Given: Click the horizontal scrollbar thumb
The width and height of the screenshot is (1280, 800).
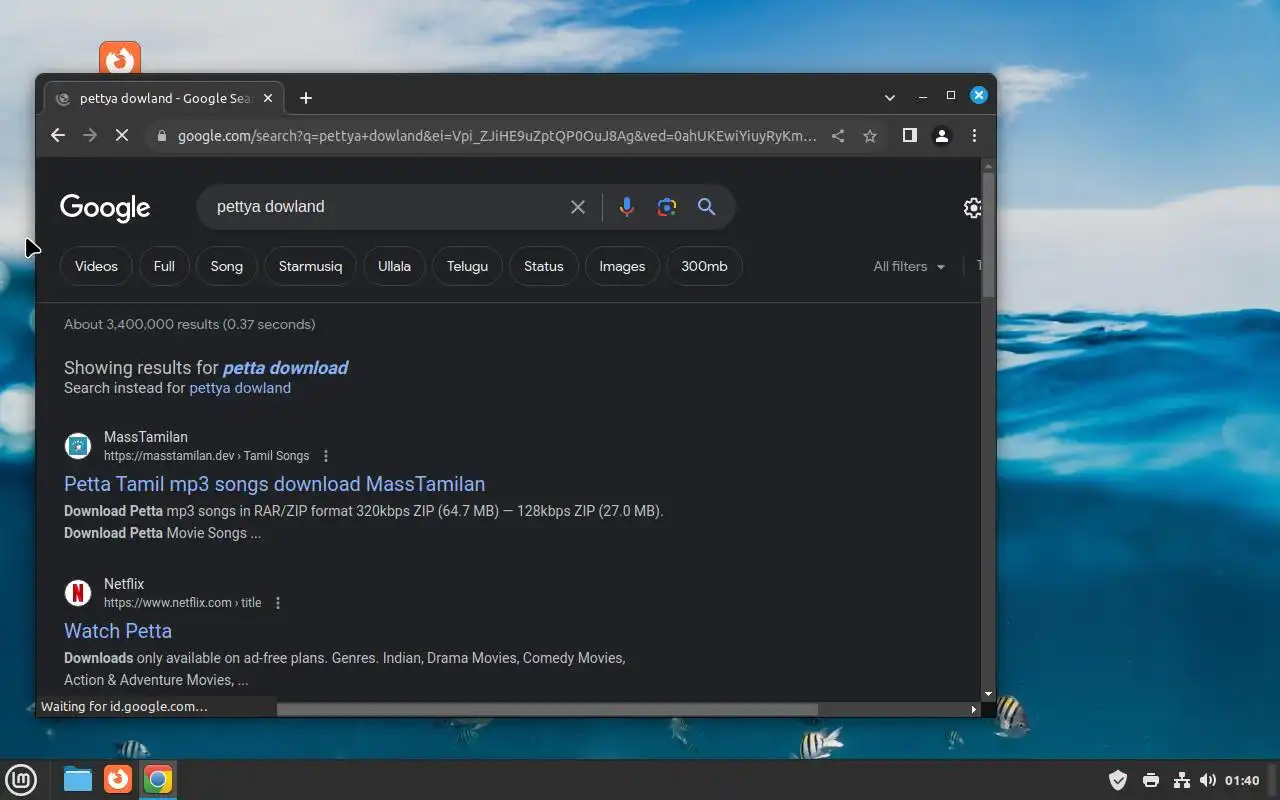Looking at the screenshot, I should tap(547, 709).
